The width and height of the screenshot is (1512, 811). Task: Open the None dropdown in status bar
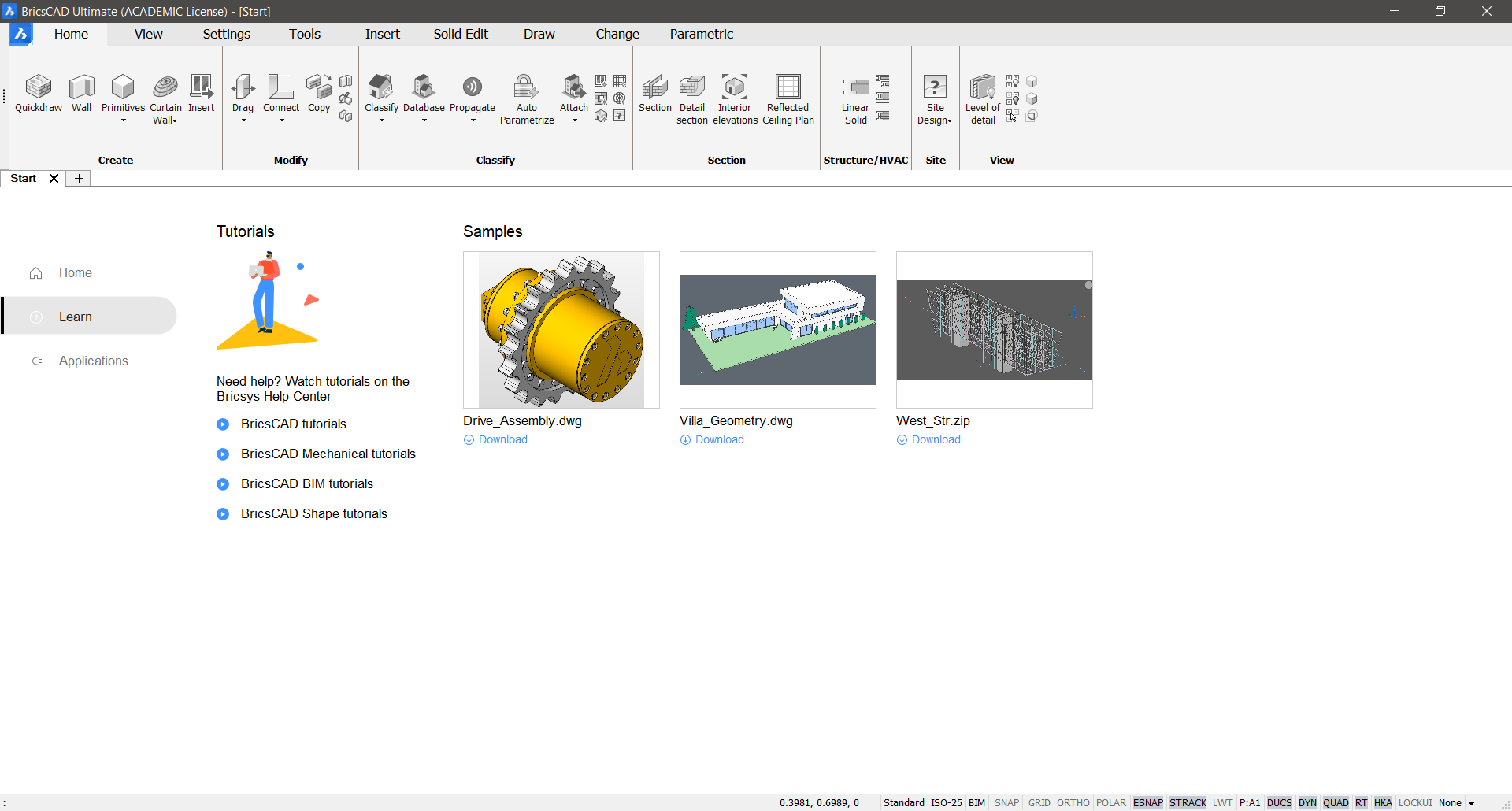[x=1470, y=803]
